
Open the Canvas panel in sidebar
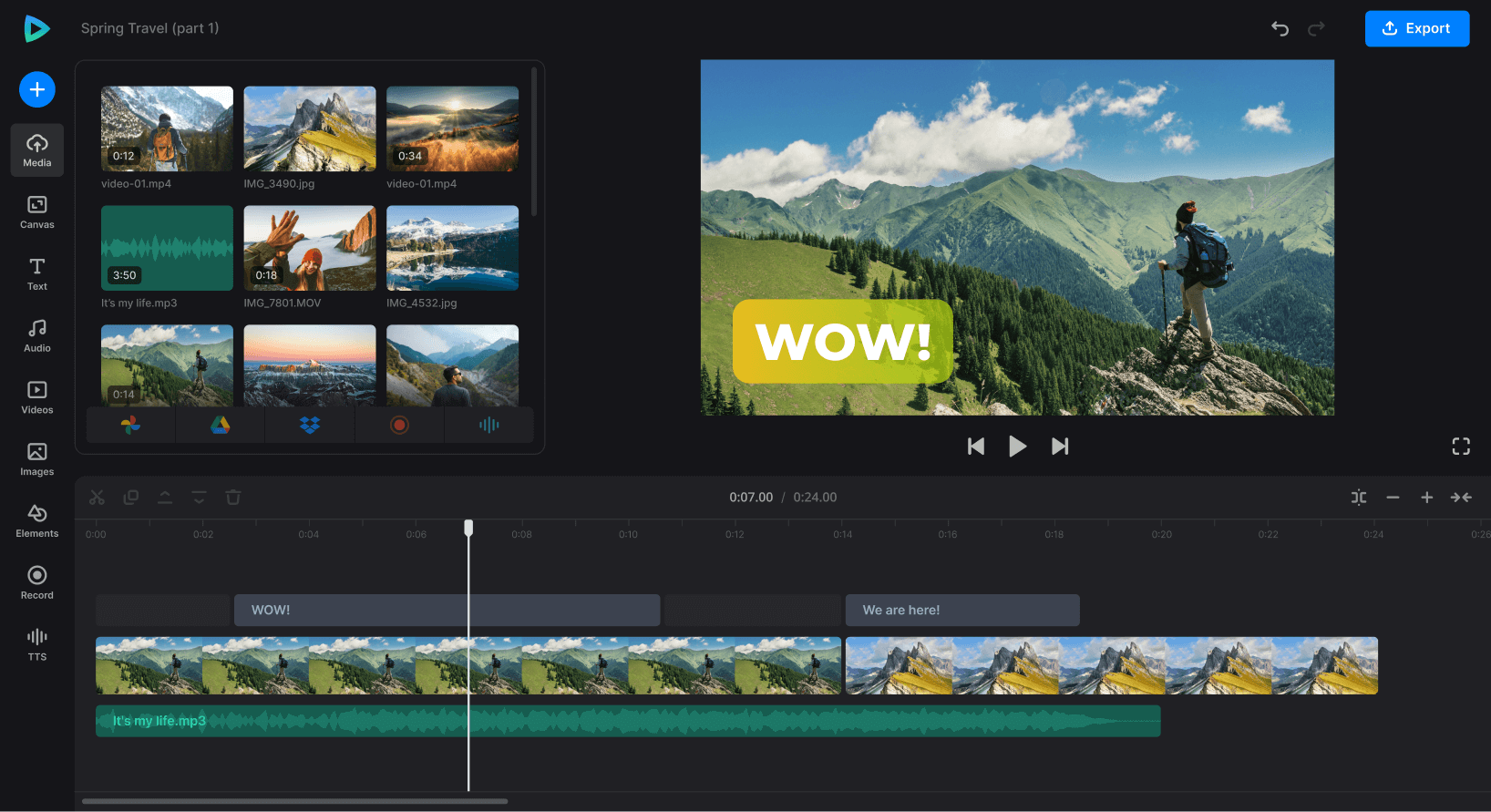point(37,211)
